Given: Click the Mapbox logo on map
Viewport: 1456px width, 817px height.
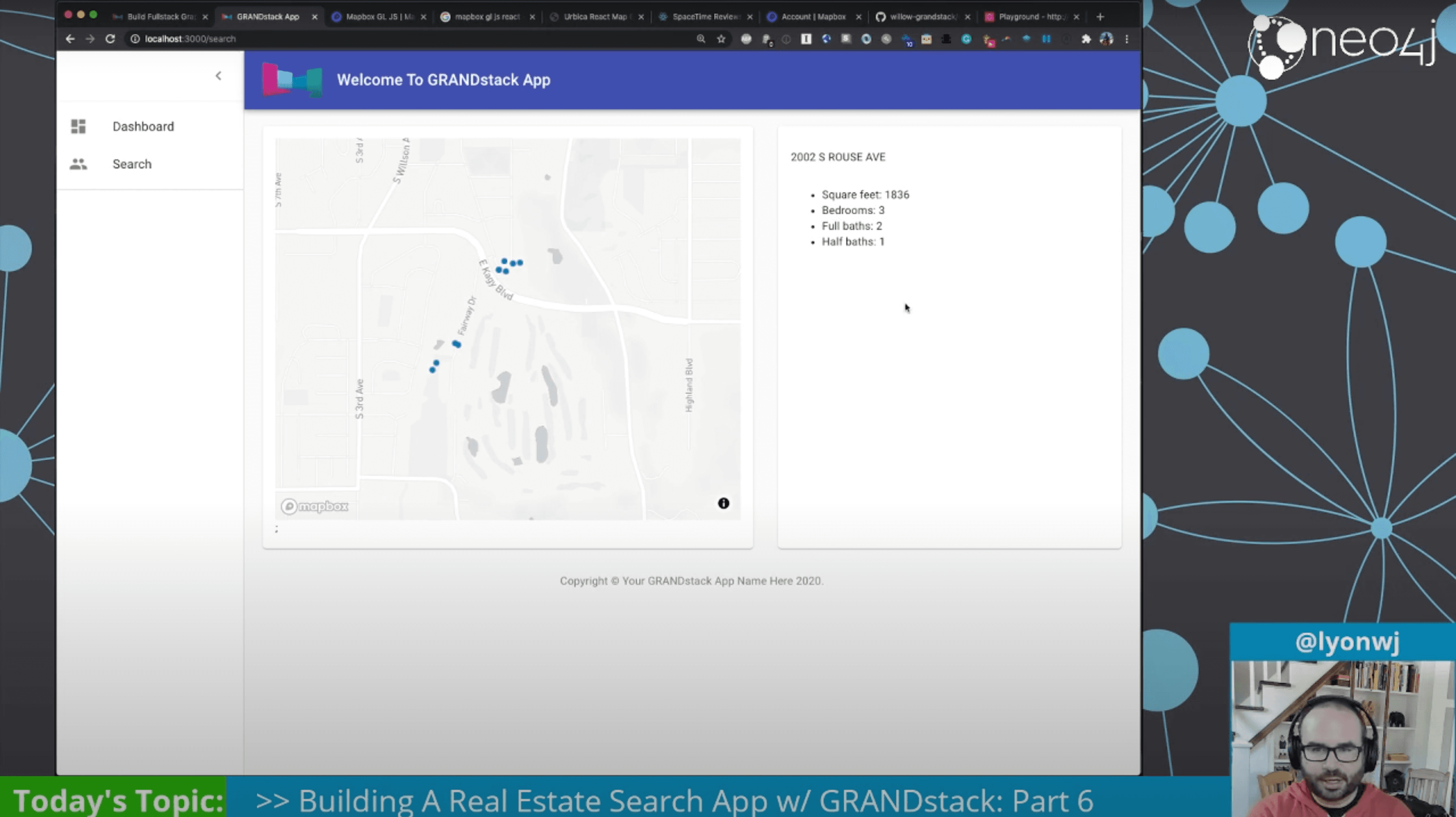Looking at the screenshot, I should (315, 506).
